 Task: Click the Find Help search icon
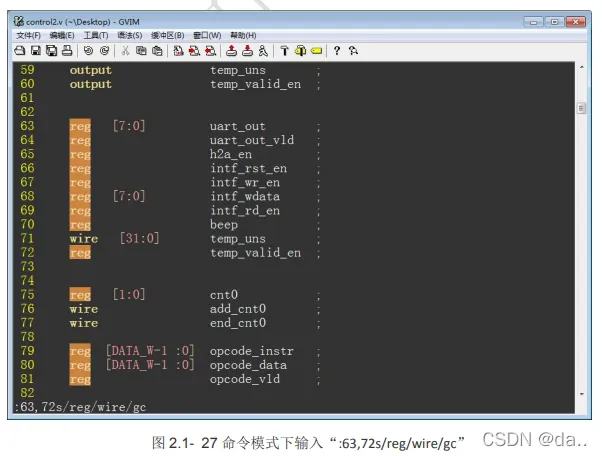[x=353, y=51]
